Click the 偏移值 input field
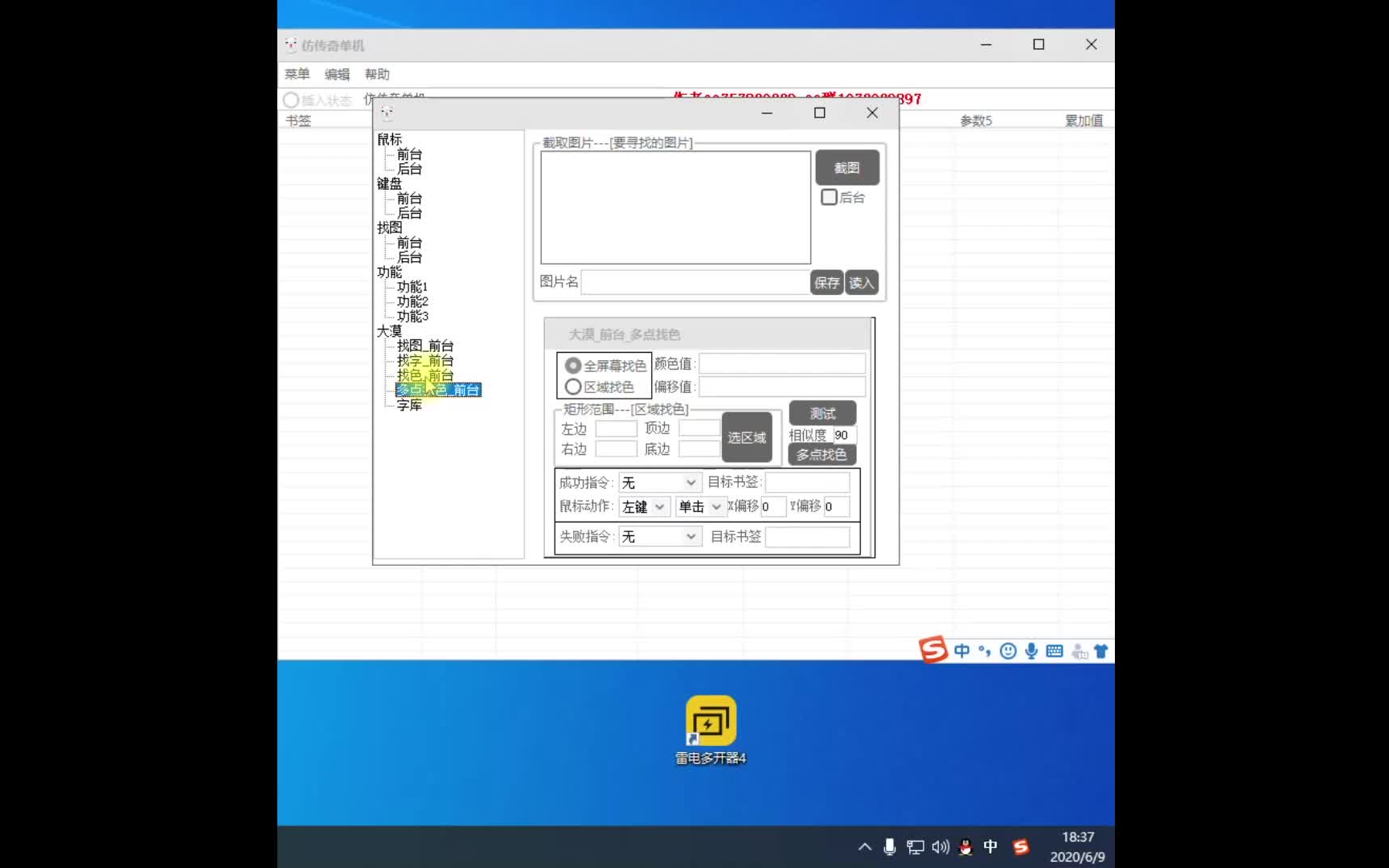The image size is (1389, 868). [782, 387]
